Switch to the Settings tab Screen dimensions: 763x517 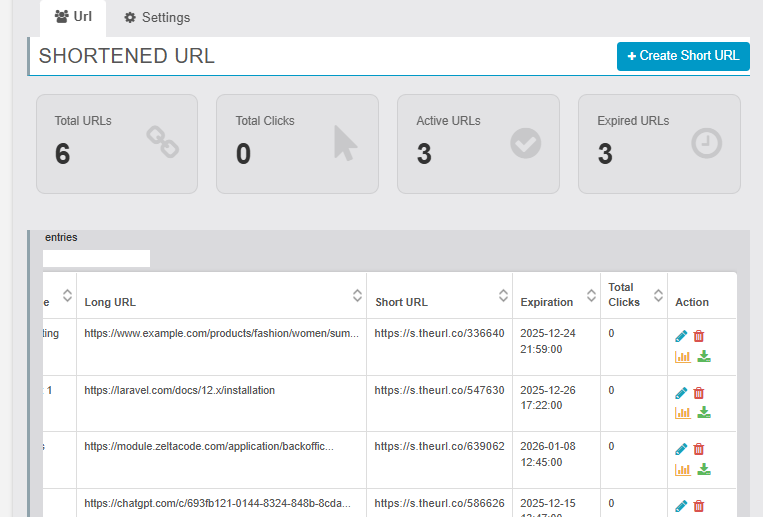(x=157, y=18)
